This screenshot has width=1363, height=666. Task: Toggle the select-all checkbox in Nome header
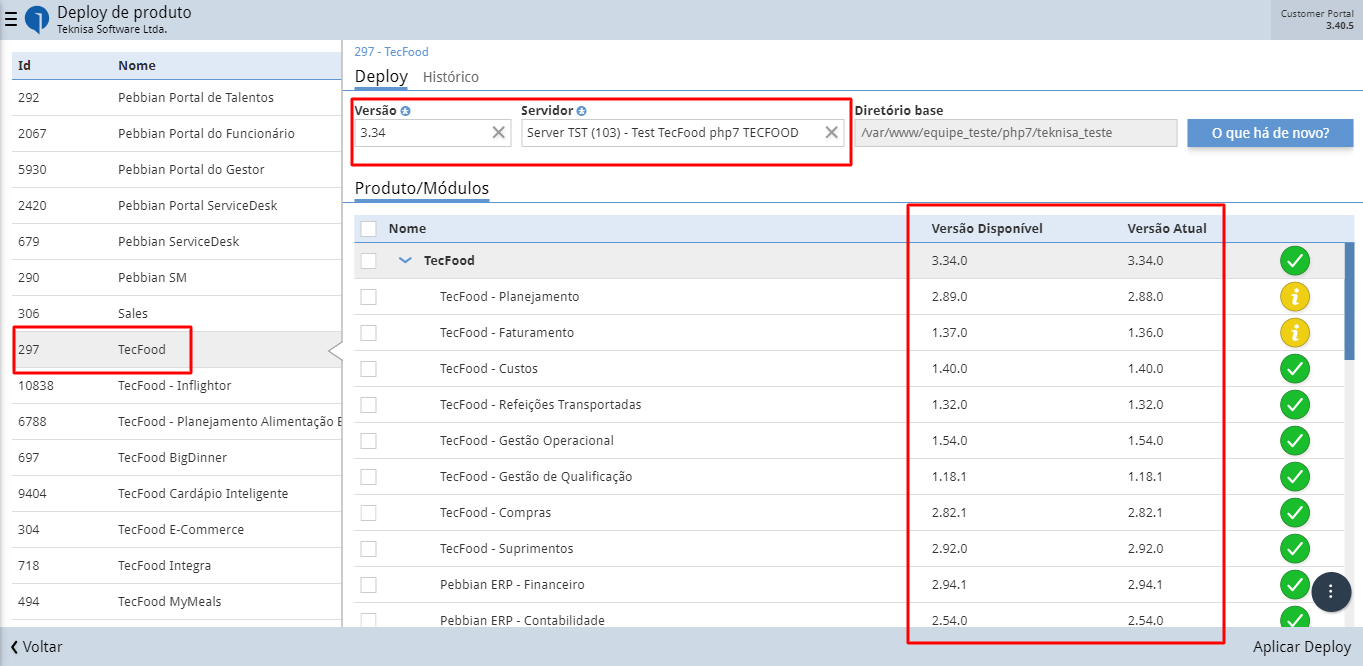pyautogui.click(x=369, y=229)
